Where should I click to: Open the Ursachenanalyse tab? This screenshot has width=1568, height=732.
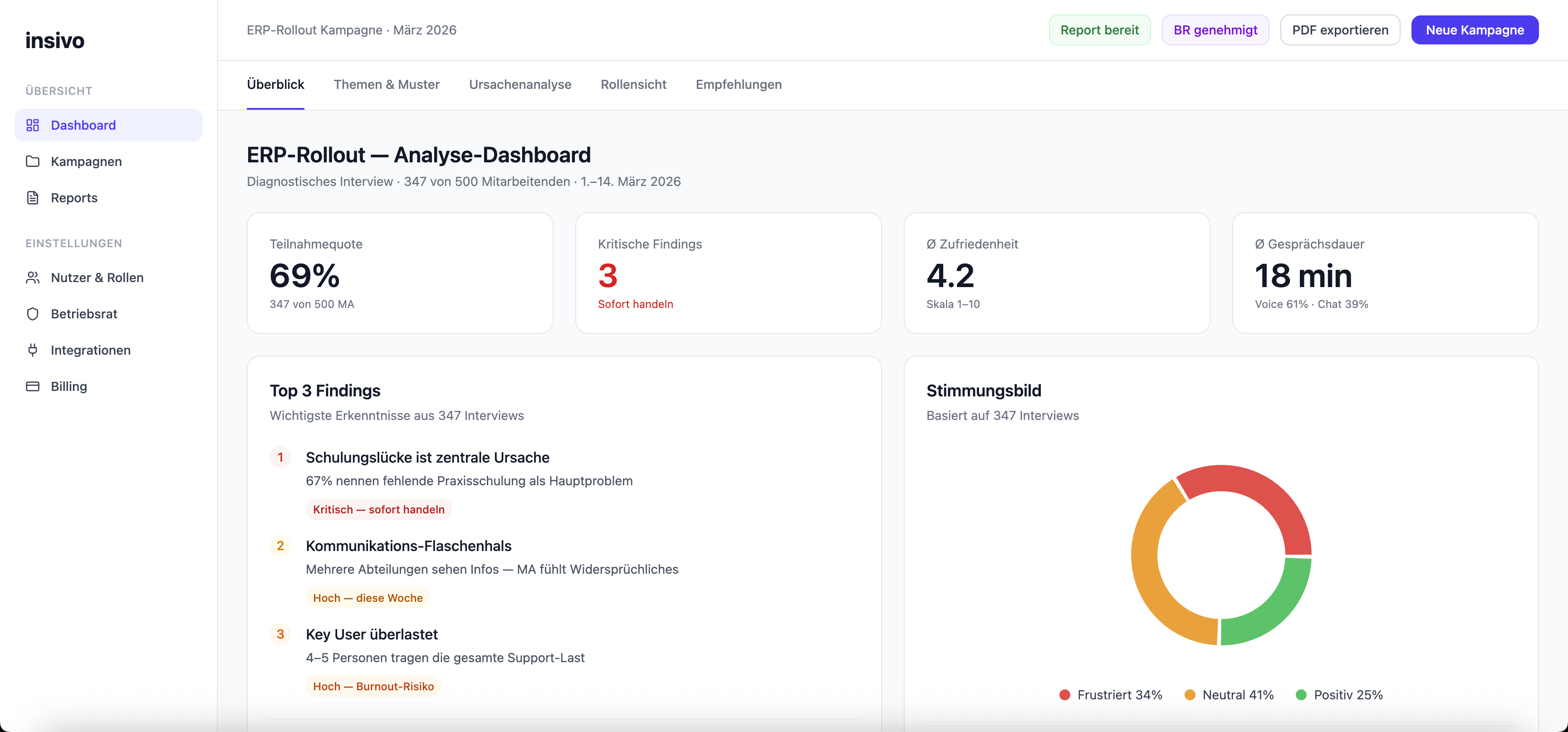[520, 84]
